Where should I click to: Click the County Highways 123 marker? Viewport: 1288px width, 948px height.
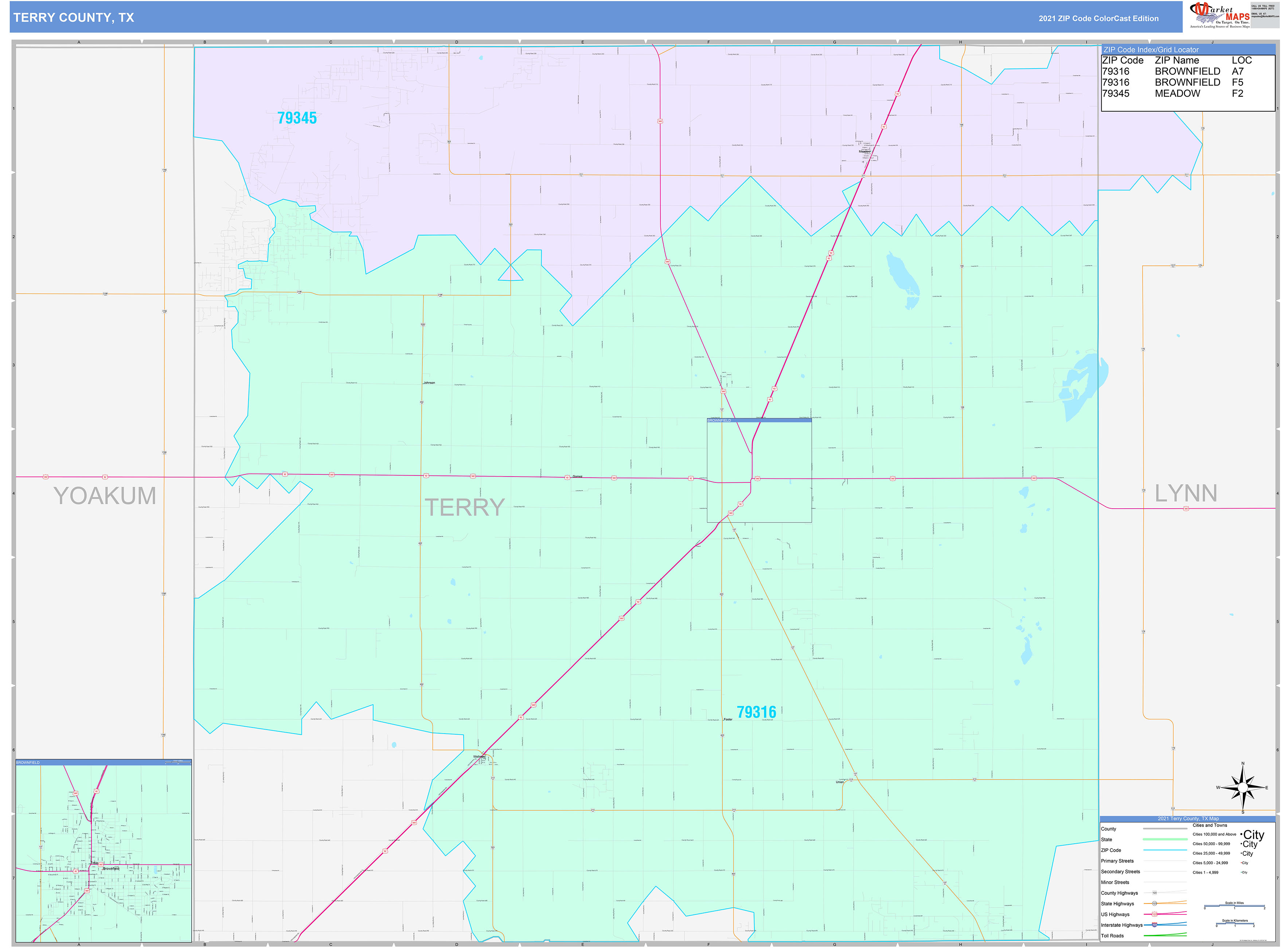[1154, 893]
